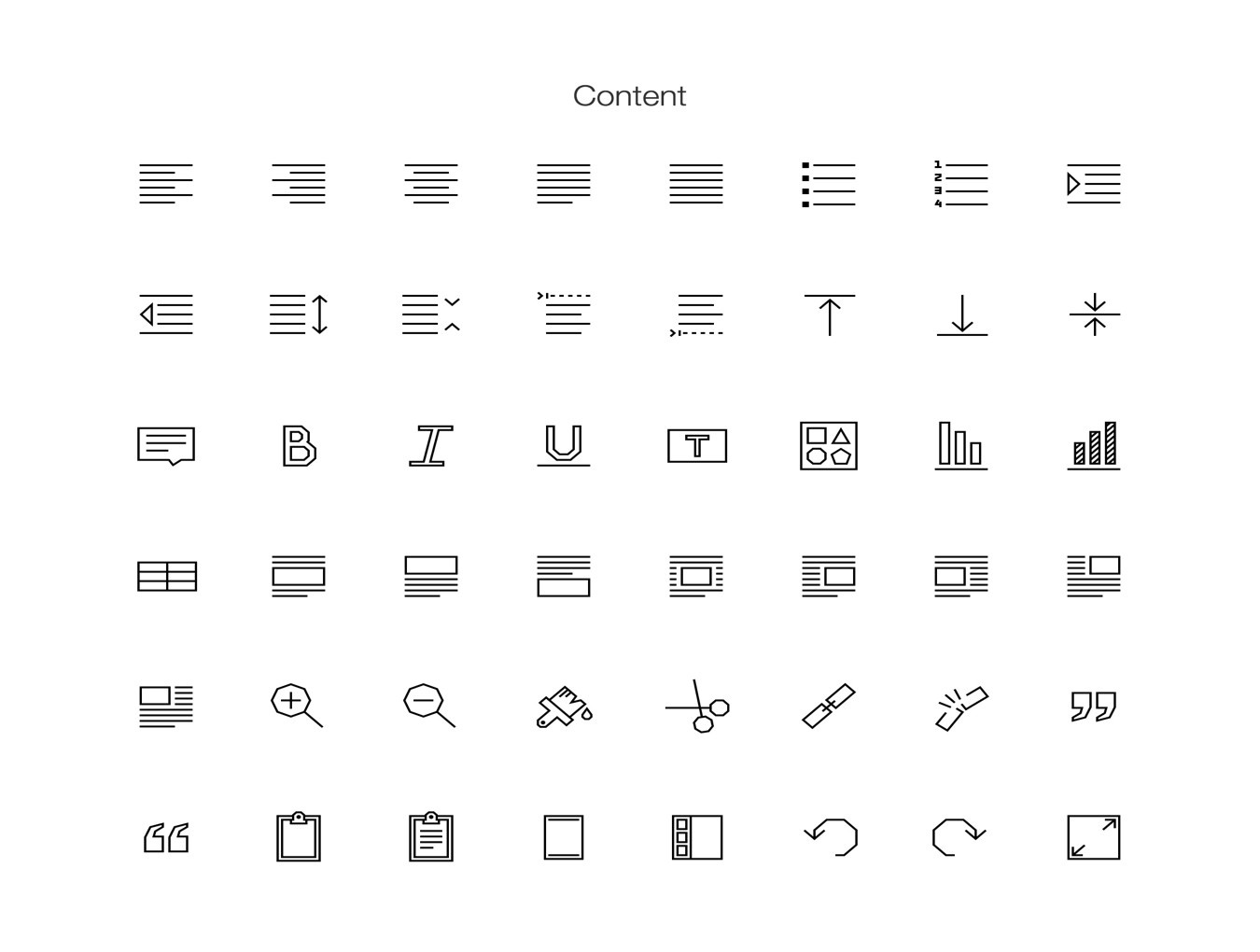Click the align text right icon

[299, 184]
